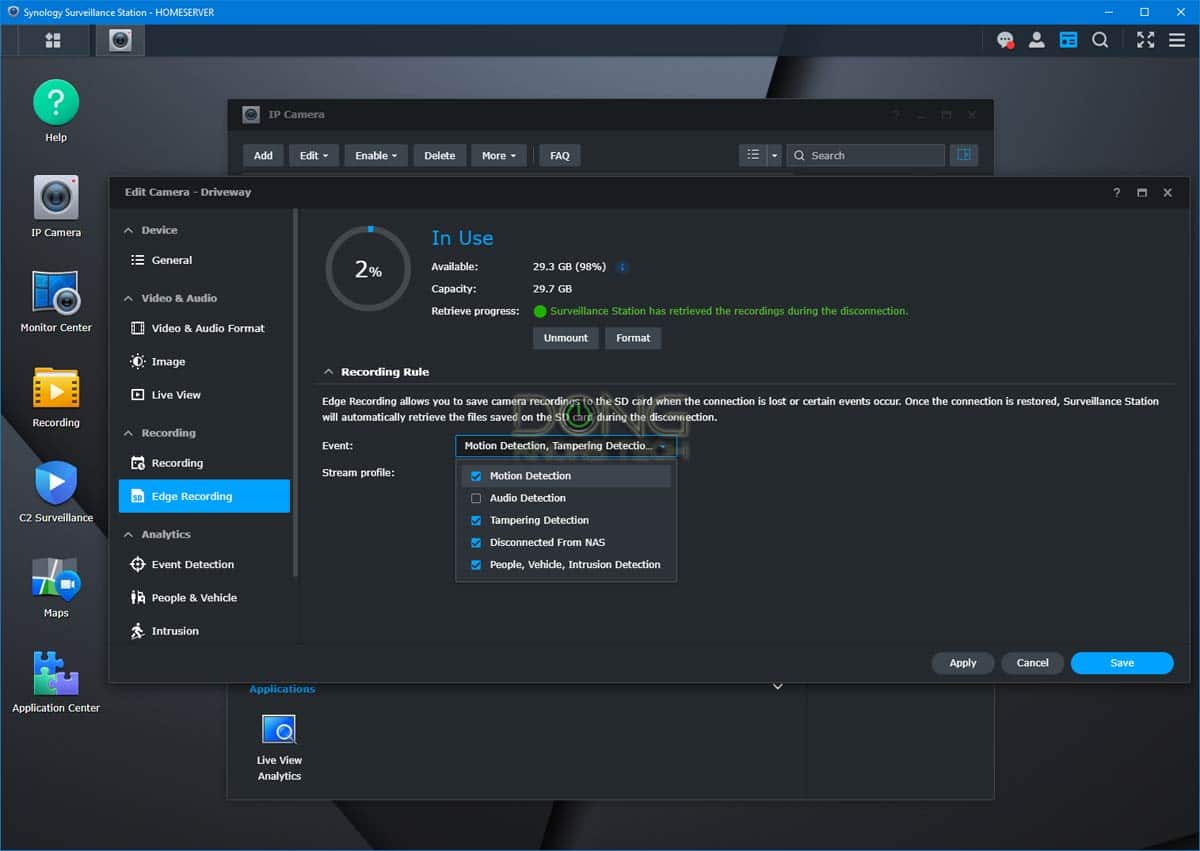Select Edge Recording in sidebar
The image size is (1200, 851).
[x=204, y=496]
